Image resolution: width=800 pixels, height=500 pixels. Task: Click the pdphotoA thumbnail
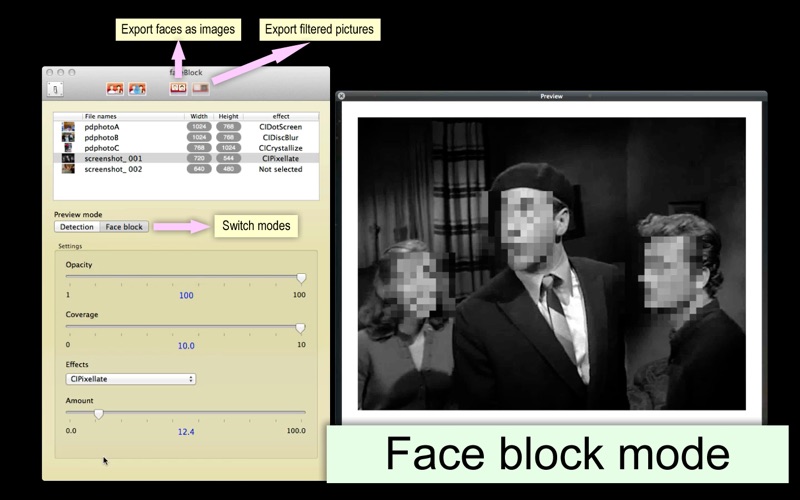pyautogui.click(x=68, y=127)
